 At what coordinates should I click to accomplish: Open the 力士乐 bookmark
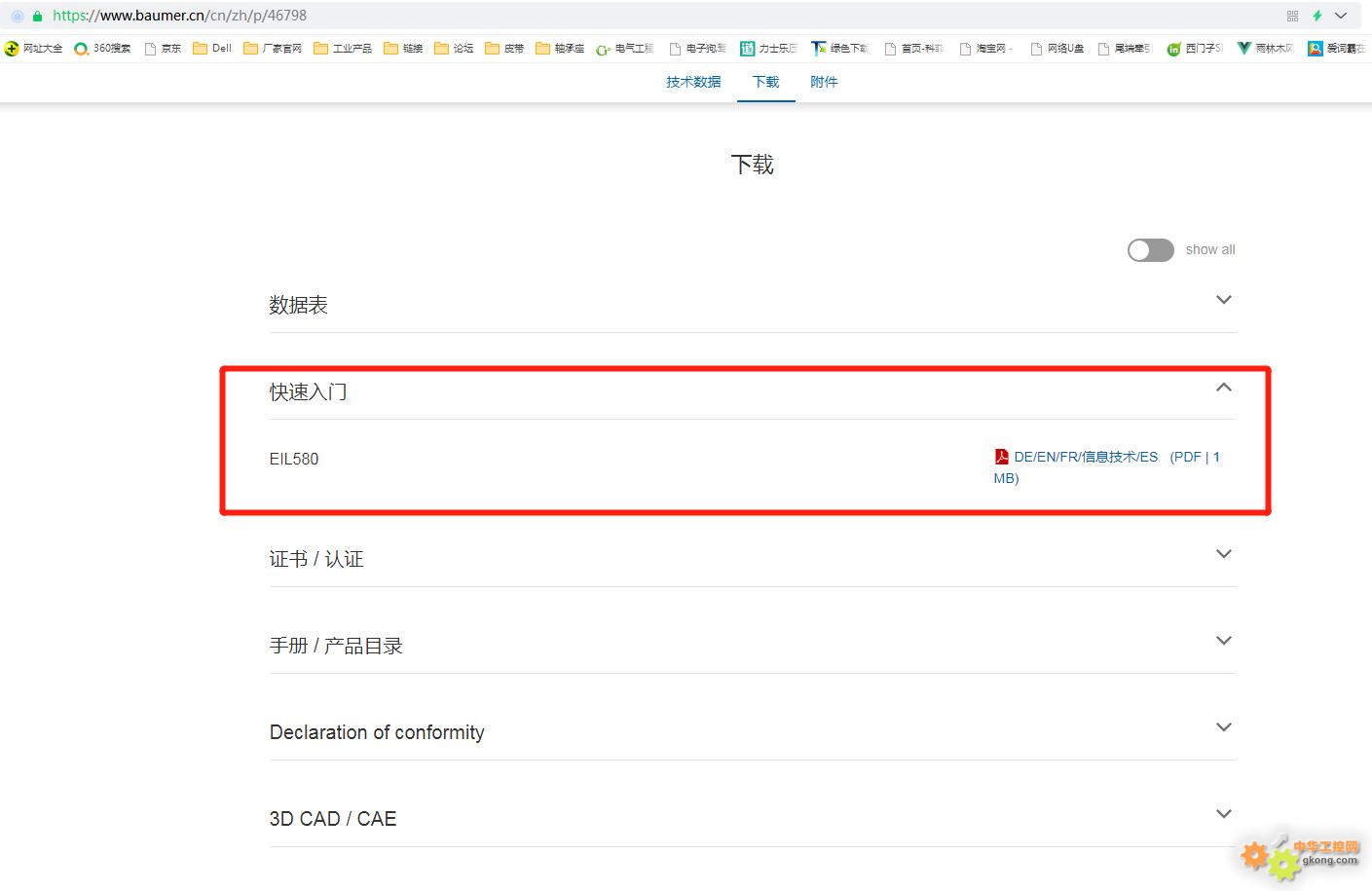click(769, 48)
